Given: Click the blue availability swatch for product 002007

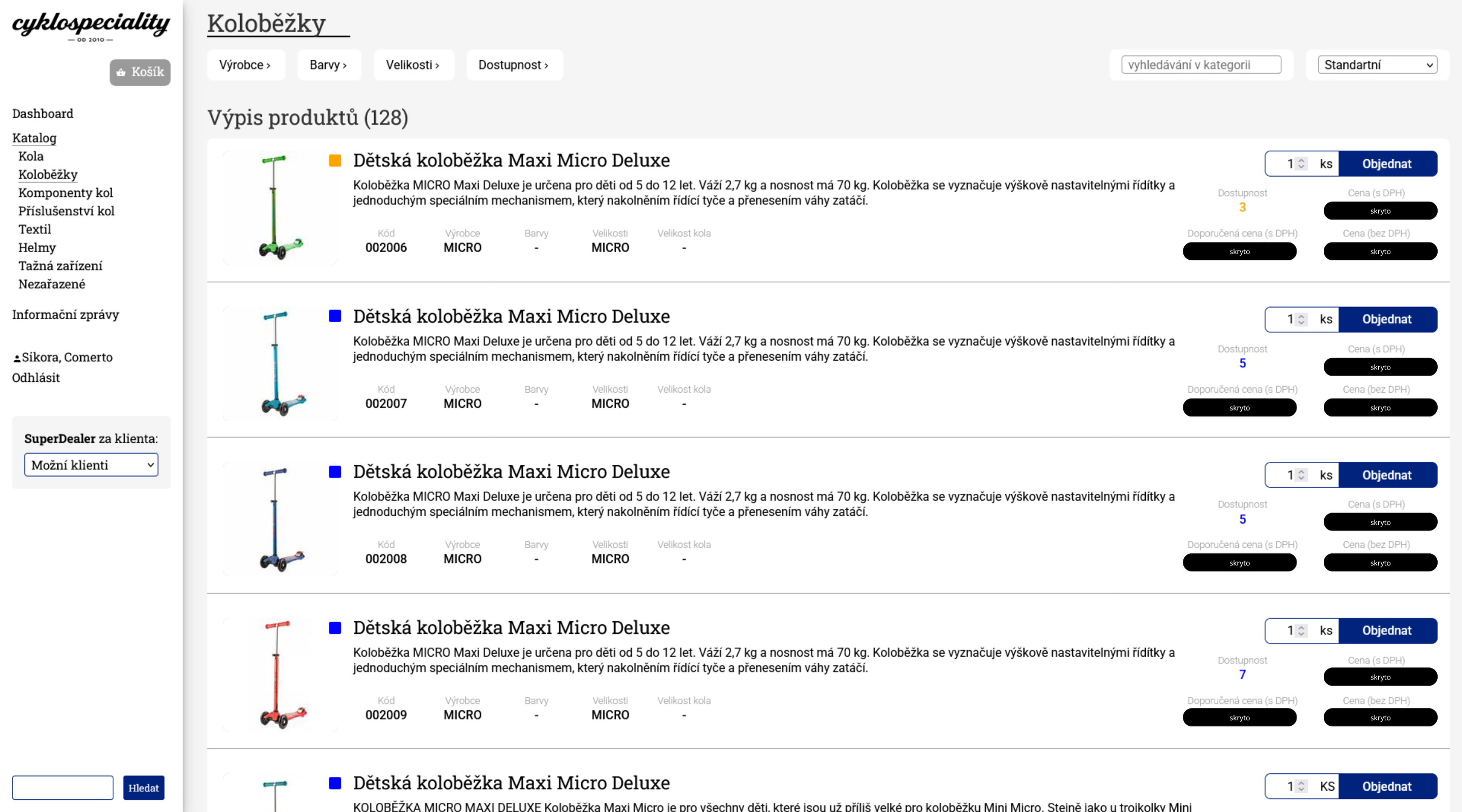Looking at the screenshot, I should 335,316.
